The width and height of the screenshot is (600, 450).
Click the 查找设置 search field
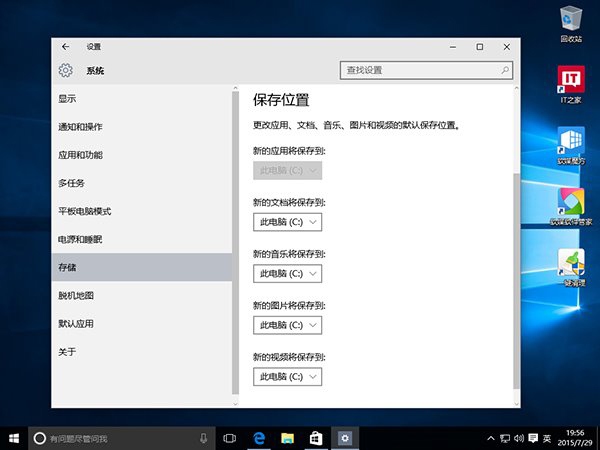(x=418, y=71)
